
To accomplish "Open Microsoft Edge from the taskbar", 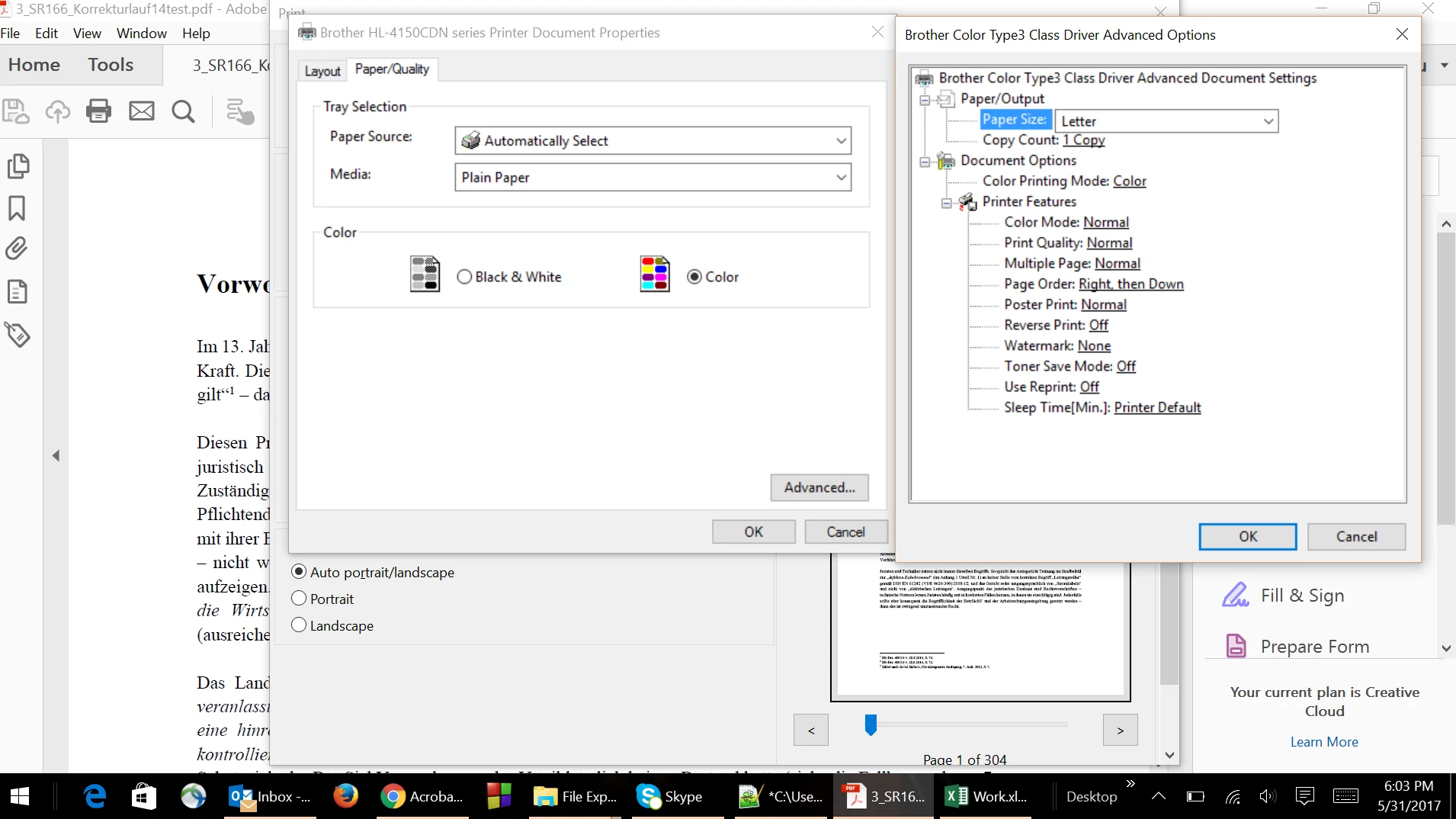I will (x=95, y=797).
